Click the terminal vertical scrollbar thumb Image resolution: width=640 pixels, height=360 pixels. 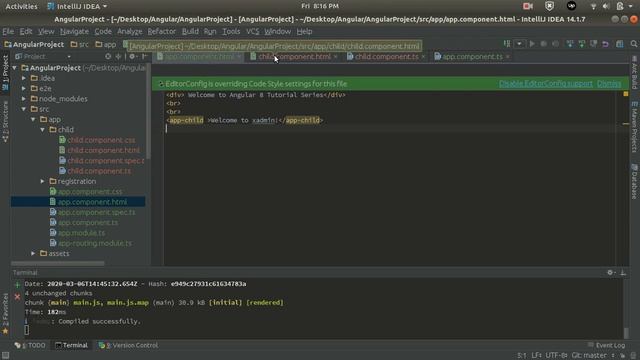coord(626,332)
